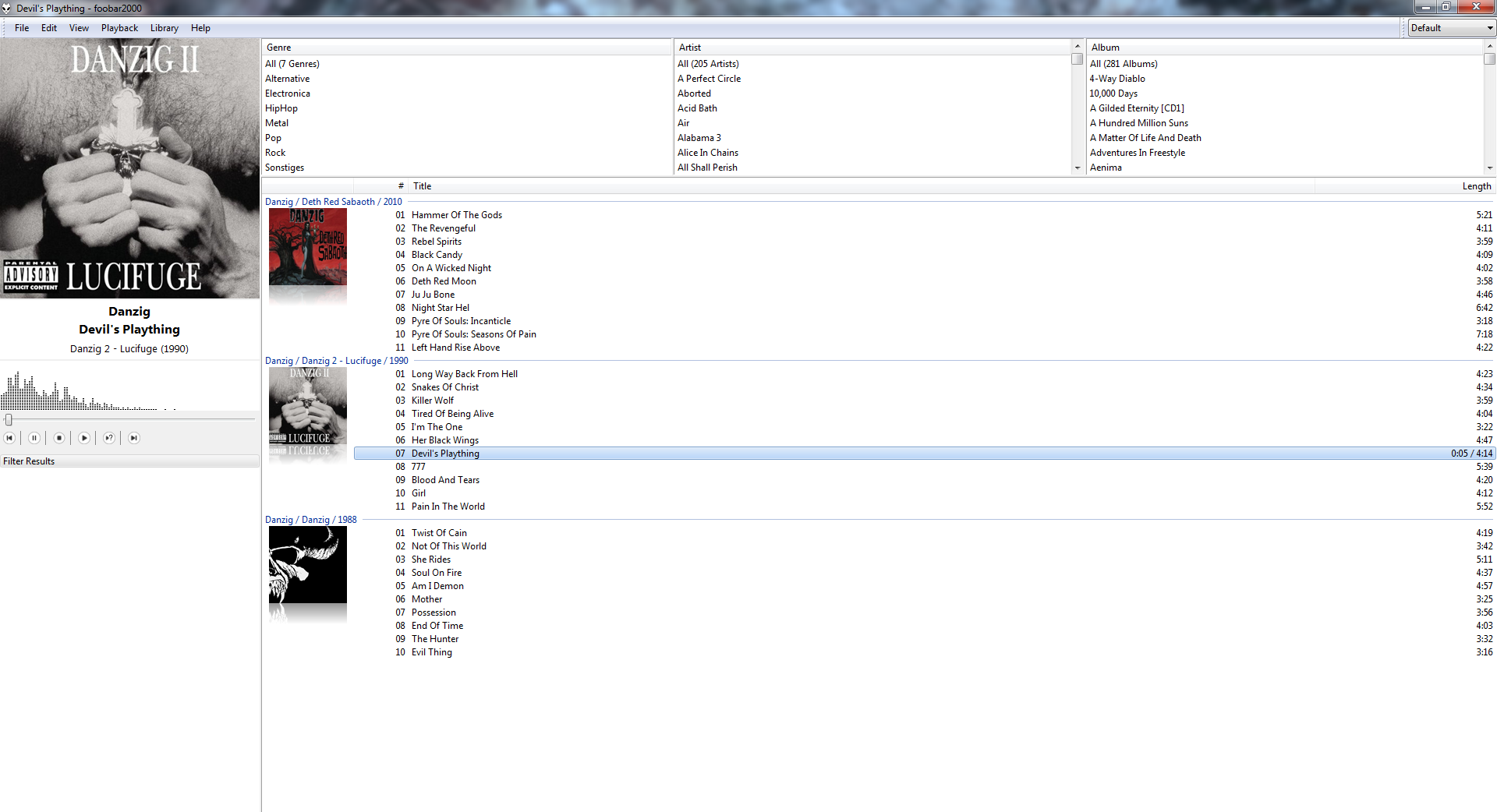The height and width of the screenshot is (812, 1497).
Task: Click the foobar2000 title bar app icon
Action: coord(7,9)
